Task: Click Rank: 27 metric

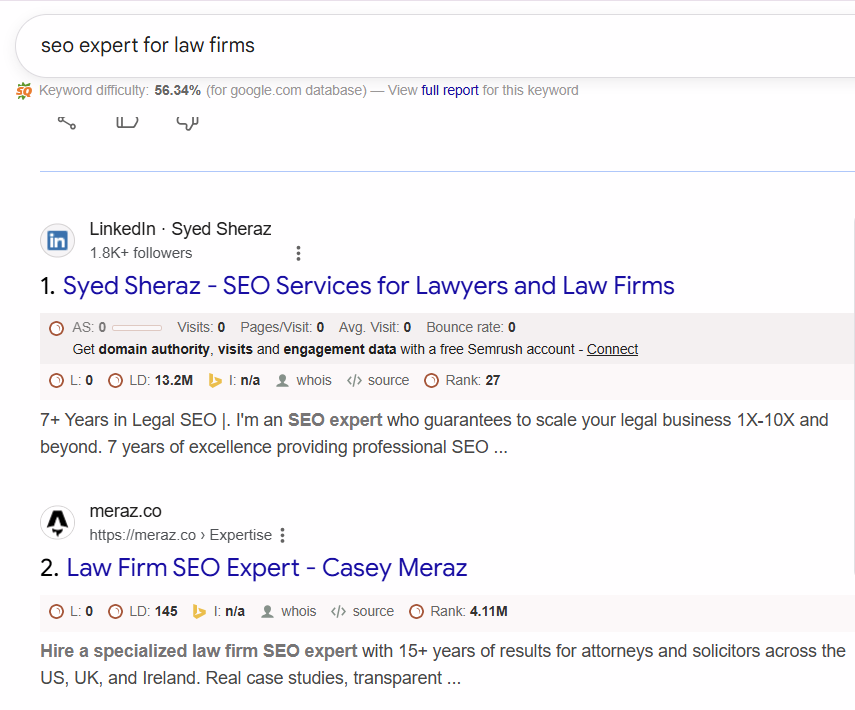Action: point(473,380)
